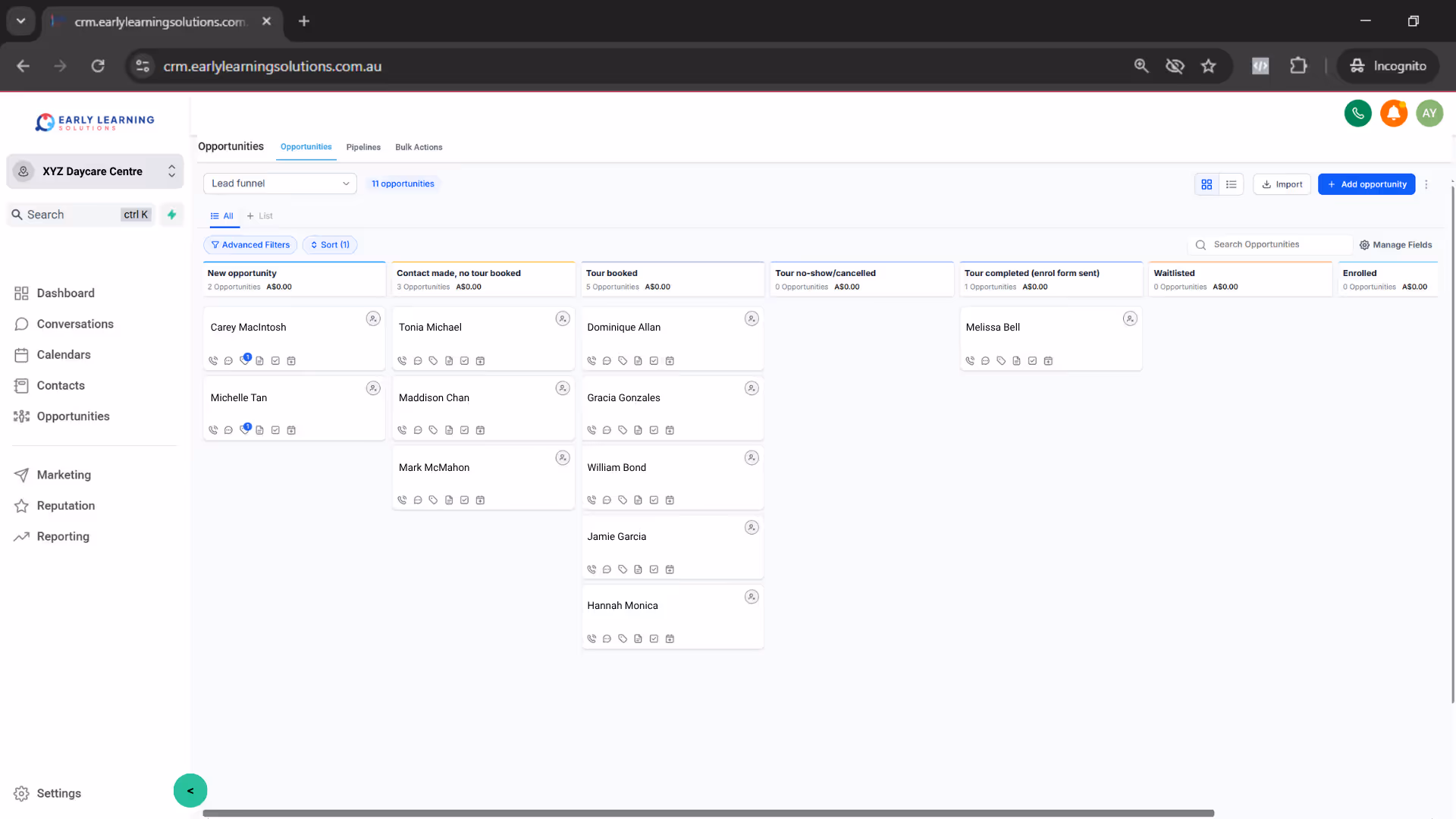Open the Bulk Actions tab
The width and height of the screenshot is (1456, 819).
(x=419, y=147)
